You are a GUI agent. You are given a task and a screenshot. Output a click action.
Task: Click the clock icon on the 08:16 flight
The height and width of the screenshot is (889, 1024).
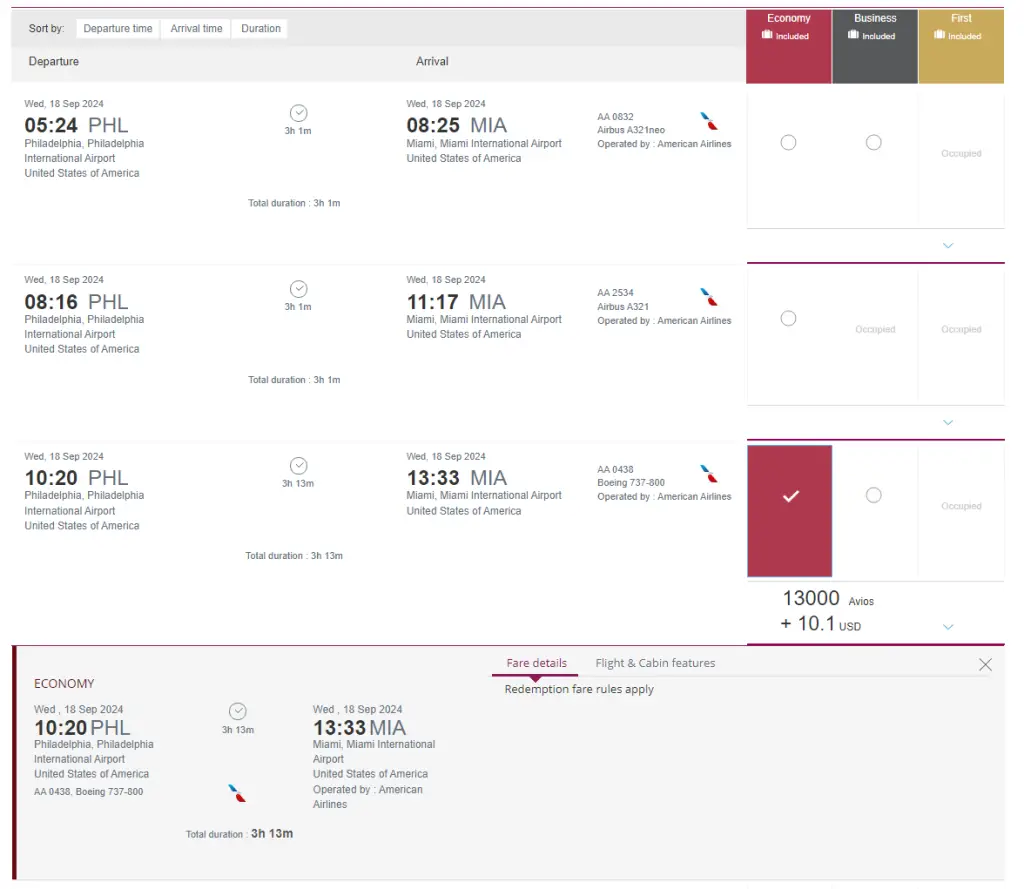[x=298, y=289]
